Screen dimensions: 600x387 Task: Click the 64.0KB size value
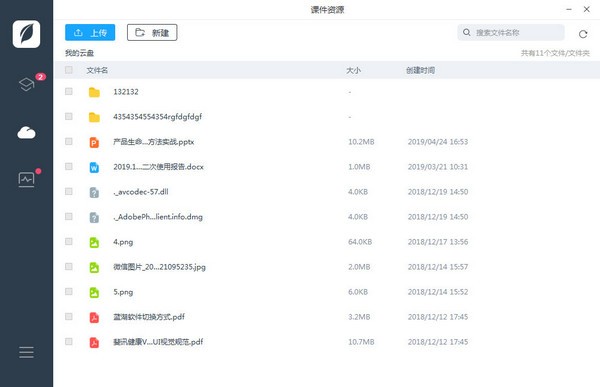(360, 242)
